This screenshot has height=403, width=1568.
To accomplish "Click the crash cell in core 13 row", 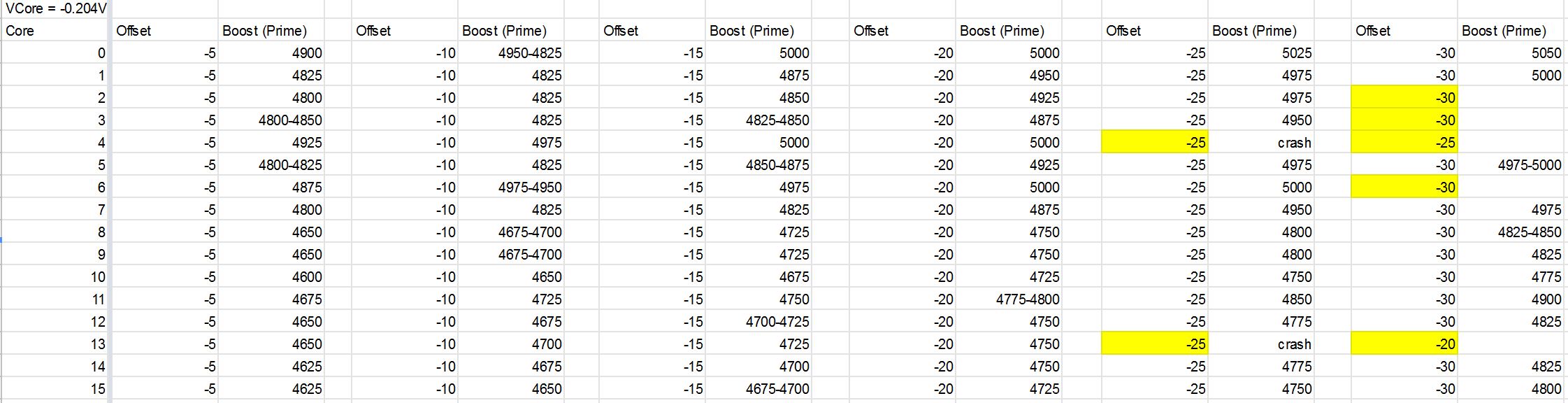I will [x=1261, y=344].
